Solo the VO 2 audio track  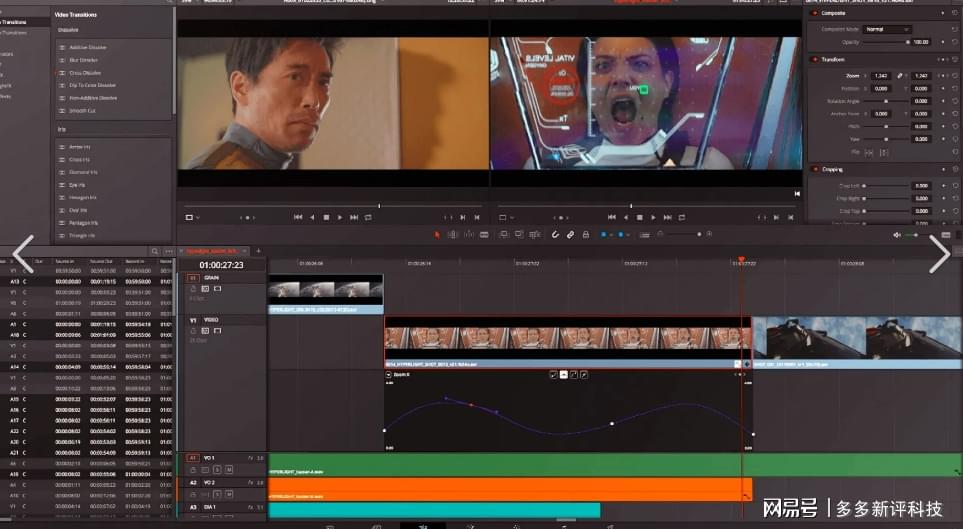[x=217, y=494]
